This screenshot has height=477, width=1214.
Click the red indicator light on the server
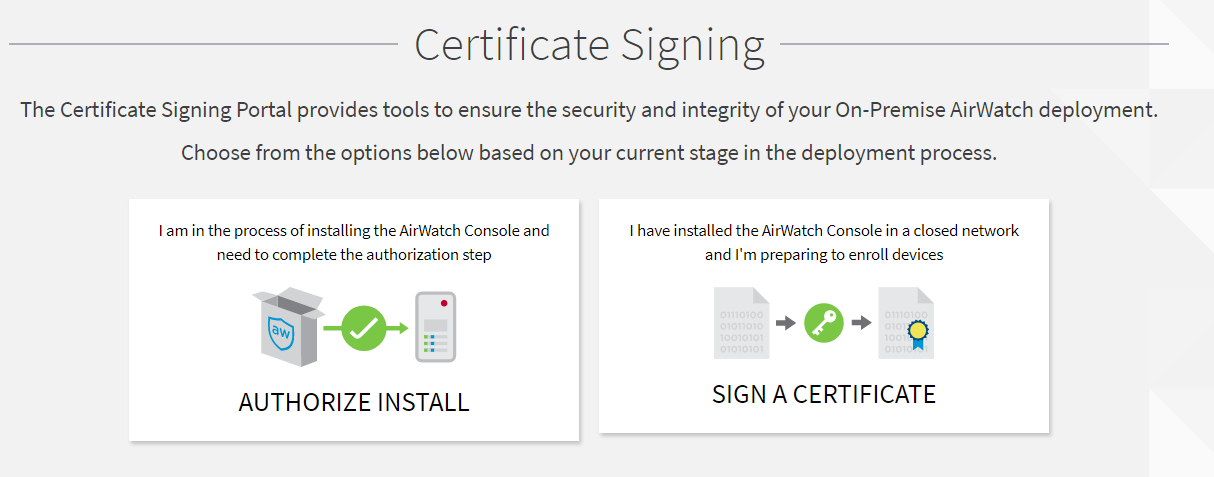442,302
